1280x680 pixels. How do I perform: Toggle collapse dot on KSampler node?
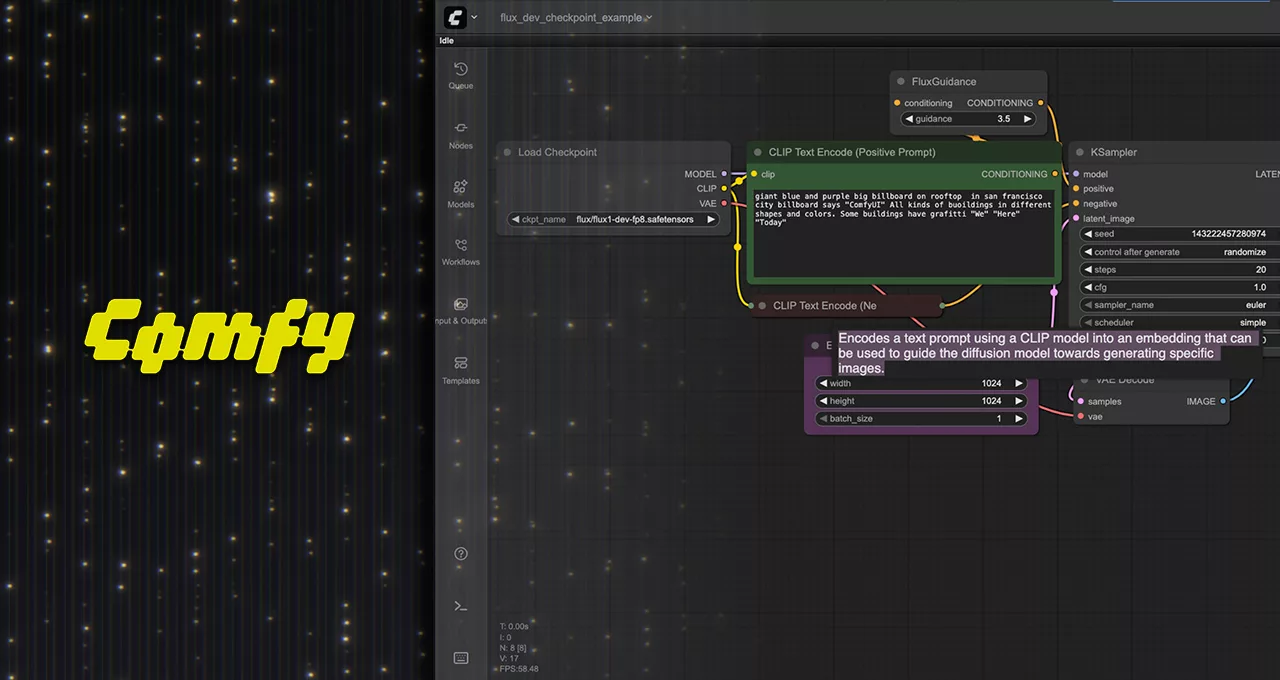click(x=1080, y=153)
